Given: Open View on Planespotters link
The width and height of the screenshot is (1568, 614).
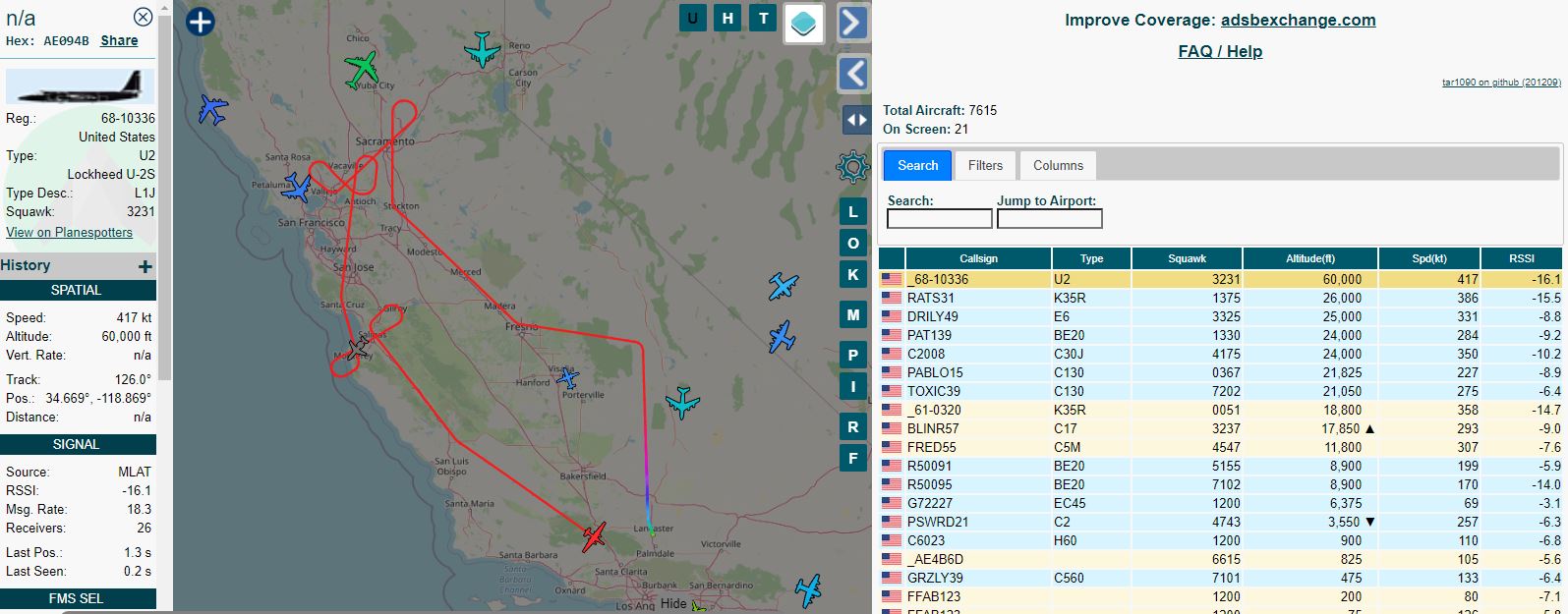Looking at the screenshot, I should click(69, 232).
